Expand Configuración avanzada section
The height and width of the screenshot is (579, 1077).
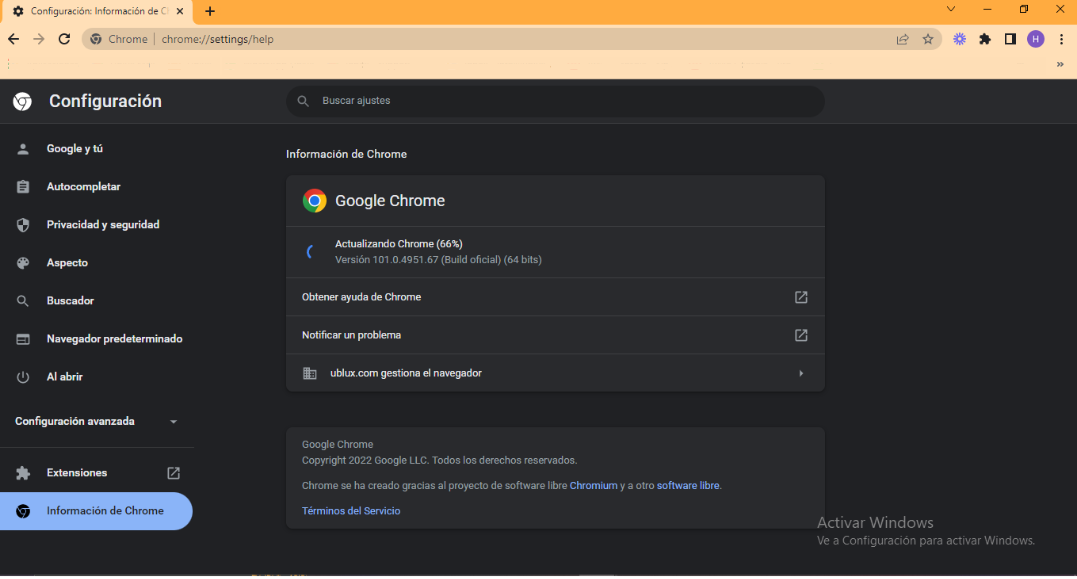point(96,421)
